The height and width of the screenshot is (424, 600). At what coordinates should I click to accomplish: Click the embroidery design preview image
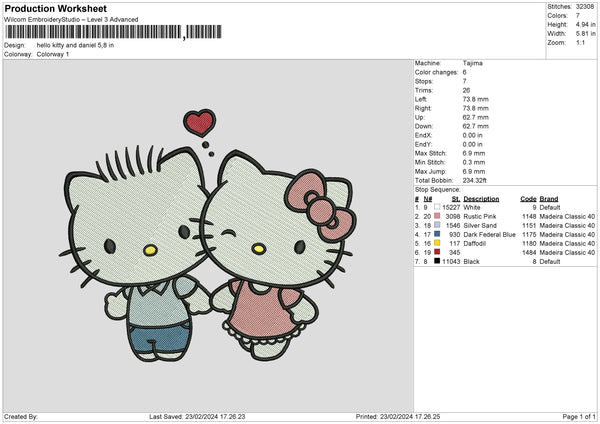coord(208,235)
